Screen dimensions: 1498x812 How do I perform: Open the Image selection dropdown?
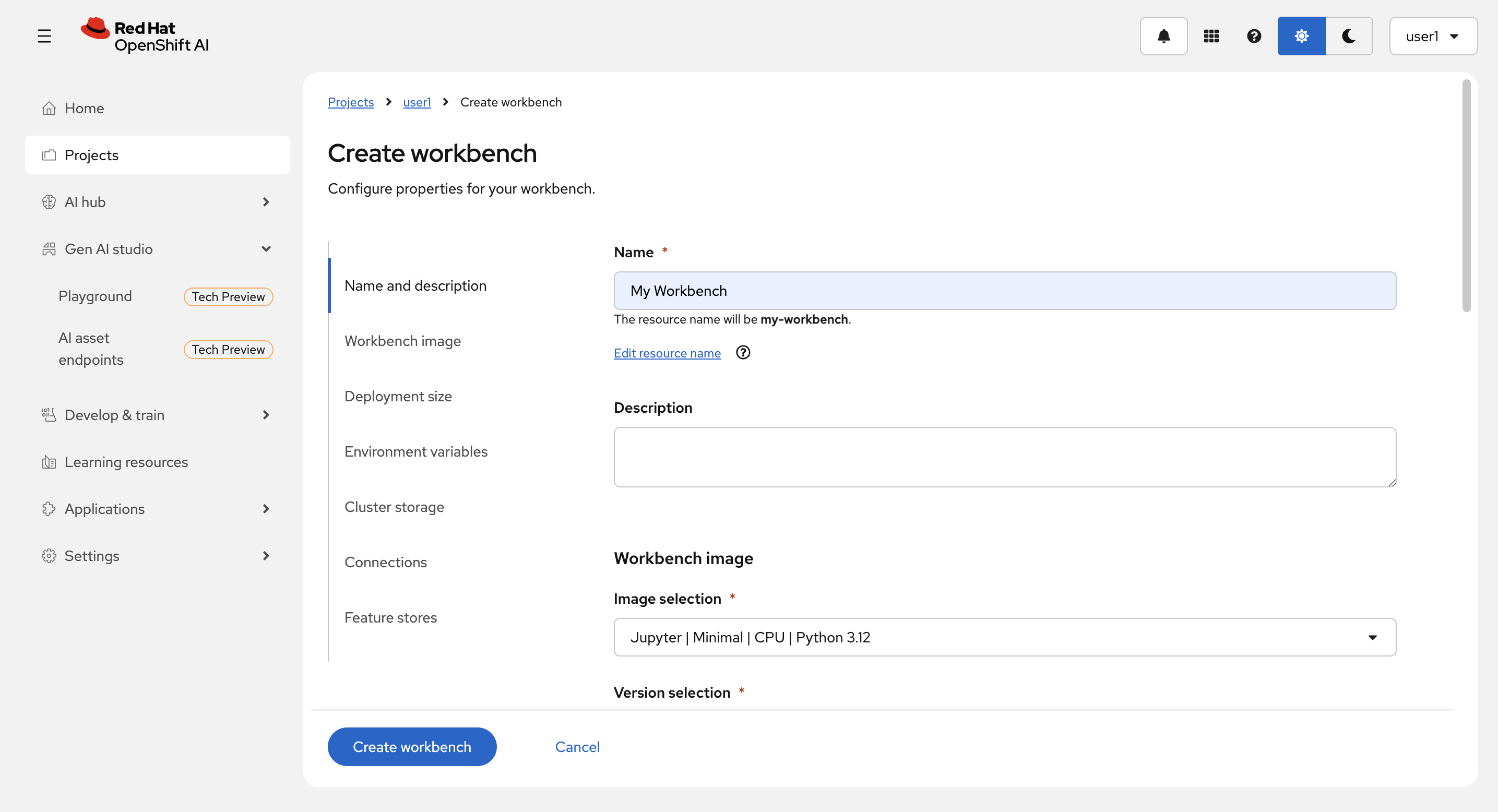point(1004,637)
